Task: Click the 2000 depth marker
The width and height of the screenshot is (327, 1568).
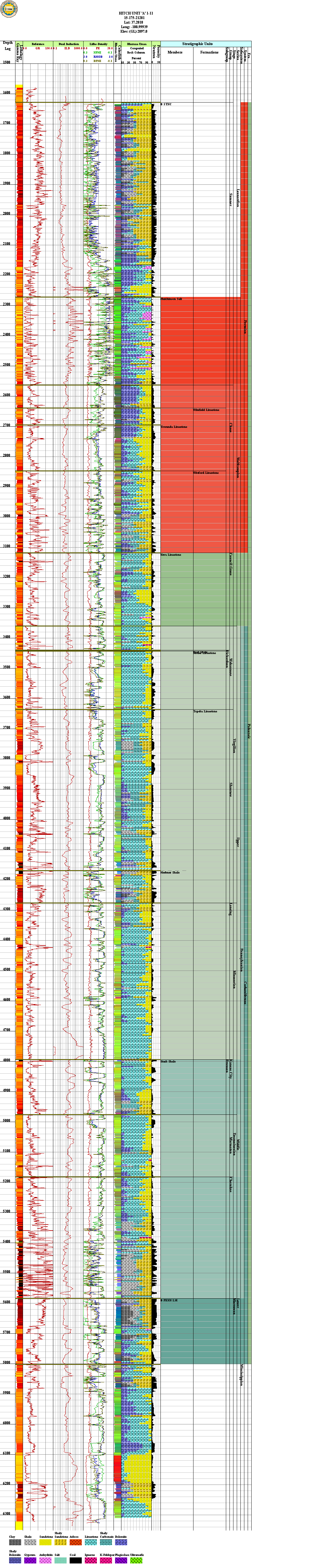Action: 7,214
